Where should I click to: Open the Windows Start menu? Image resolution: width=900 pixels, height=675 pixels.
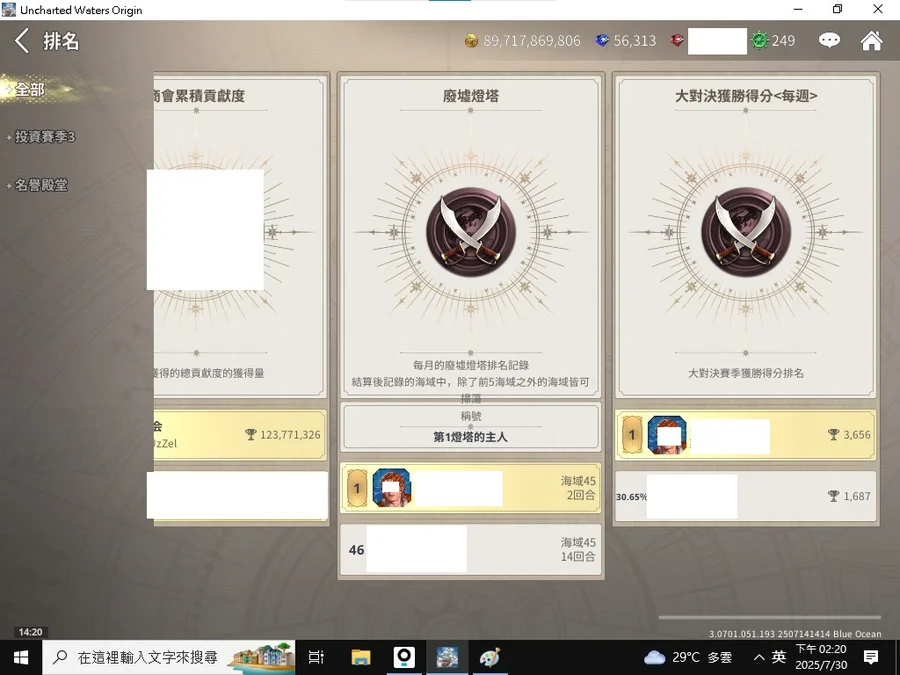point(21,658)
